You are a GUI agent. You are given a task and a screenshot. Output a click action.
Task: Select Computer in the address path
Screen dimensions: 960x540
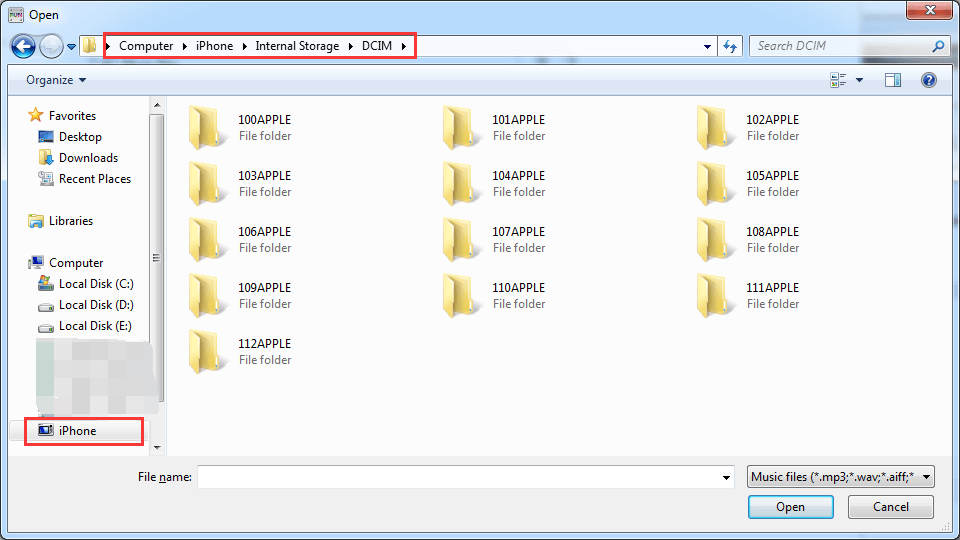(146, 46)
